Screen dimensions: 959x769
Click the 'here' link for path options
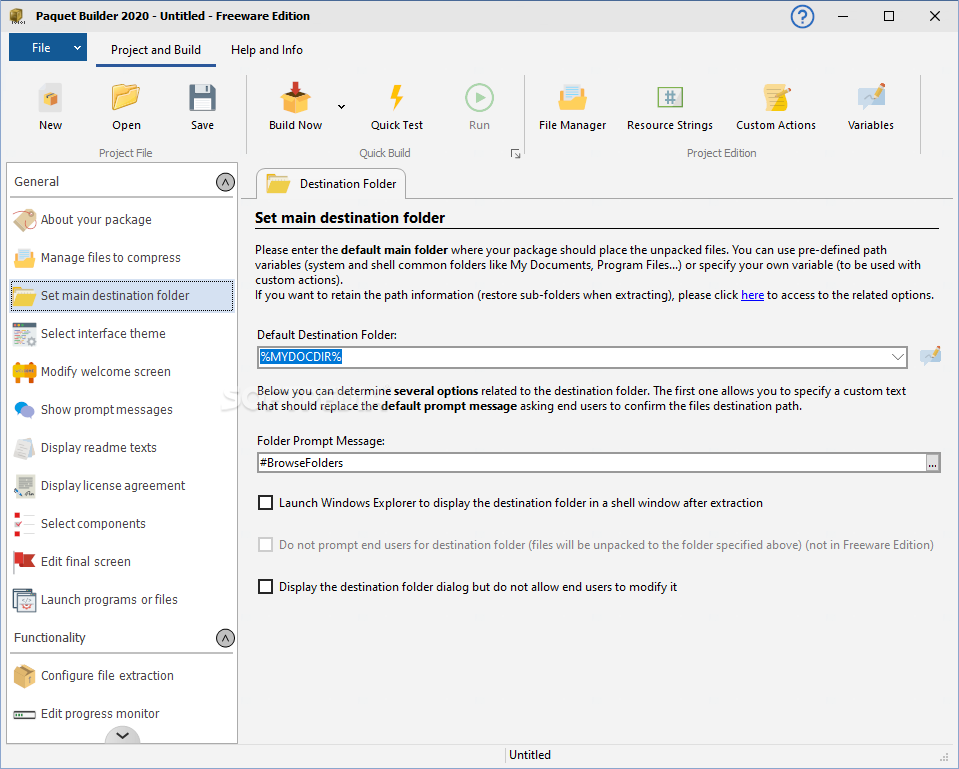coord(752,295)
